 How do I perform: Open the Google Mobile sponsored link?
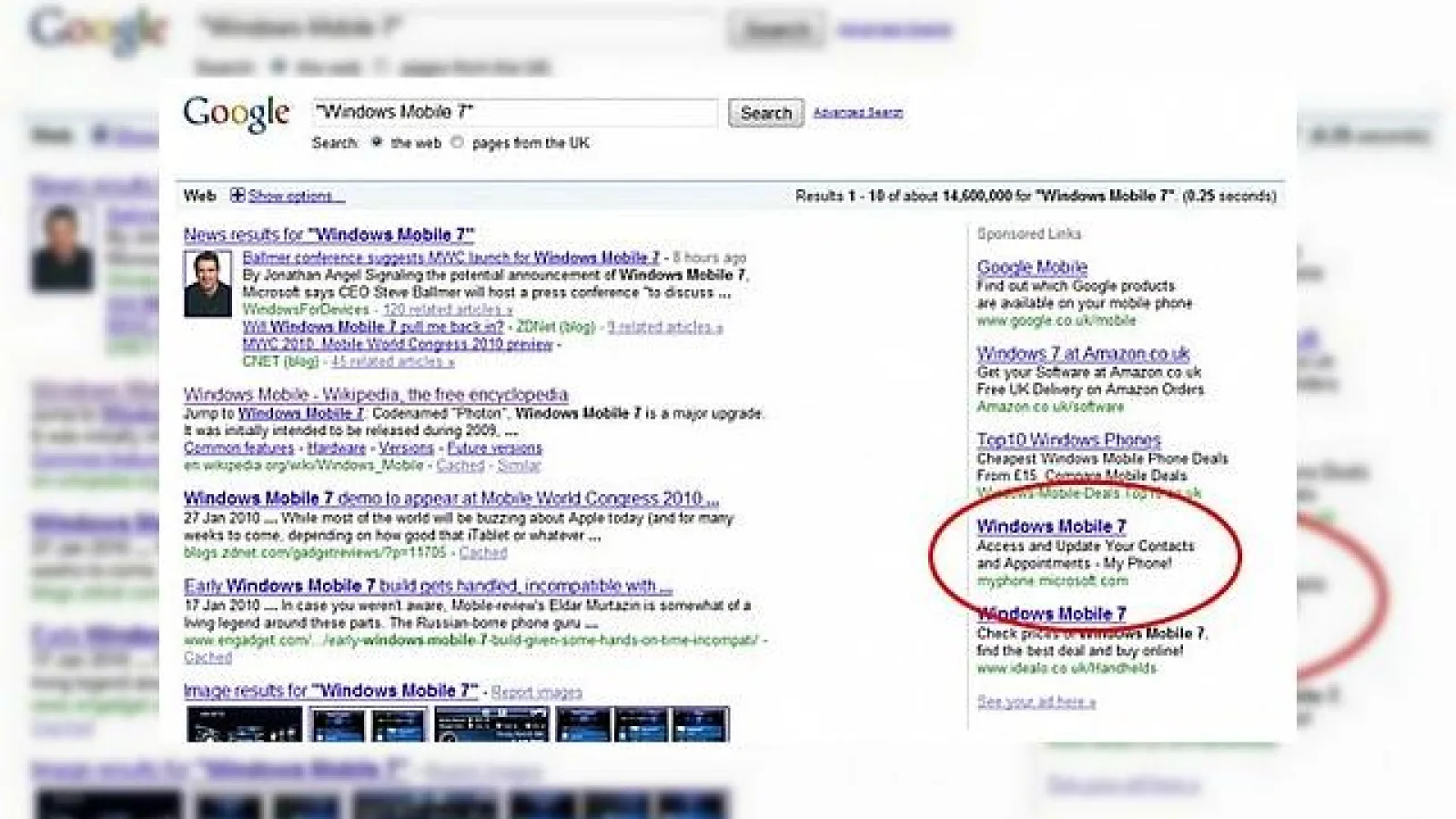1032,267
